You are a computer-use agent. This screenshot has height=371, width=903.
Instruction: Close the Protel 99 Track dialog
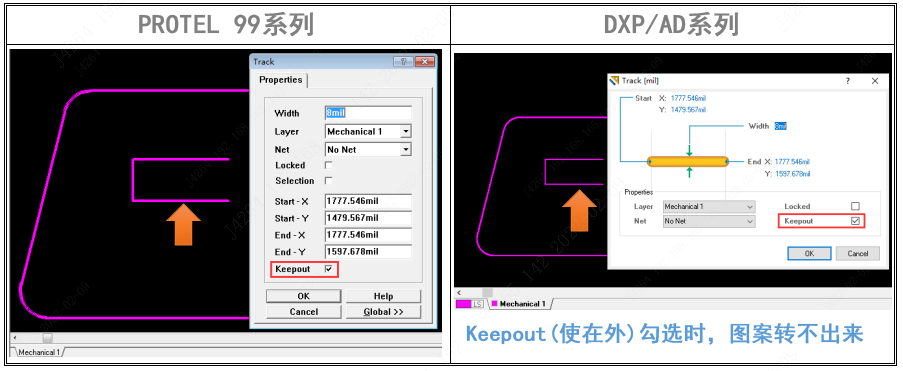click(425, 62)
